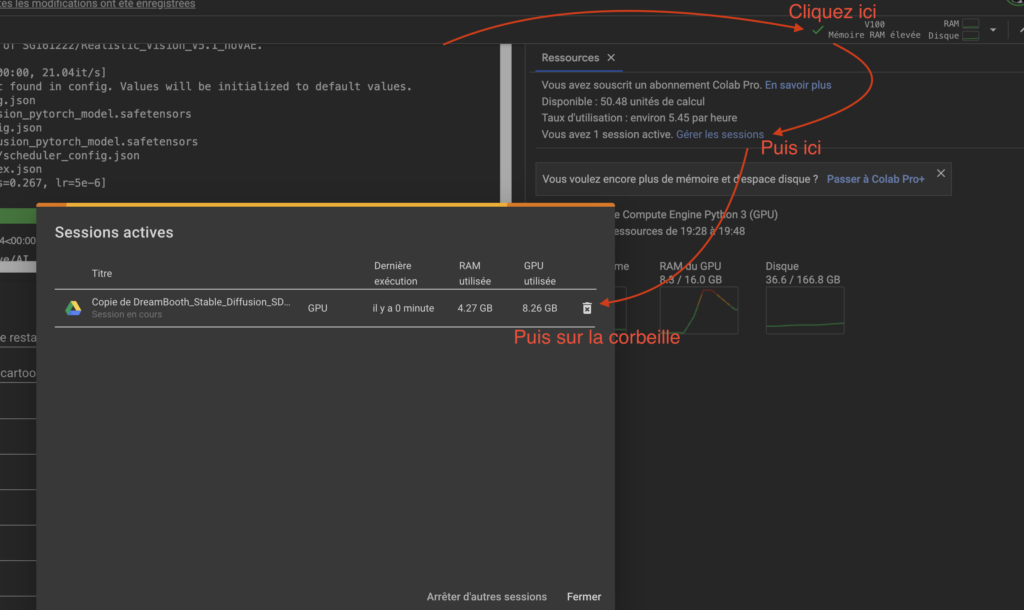Close the dialog with the Fermer button
The width and height of the screenshot is (1024, 610).
(x=584, y=596)
